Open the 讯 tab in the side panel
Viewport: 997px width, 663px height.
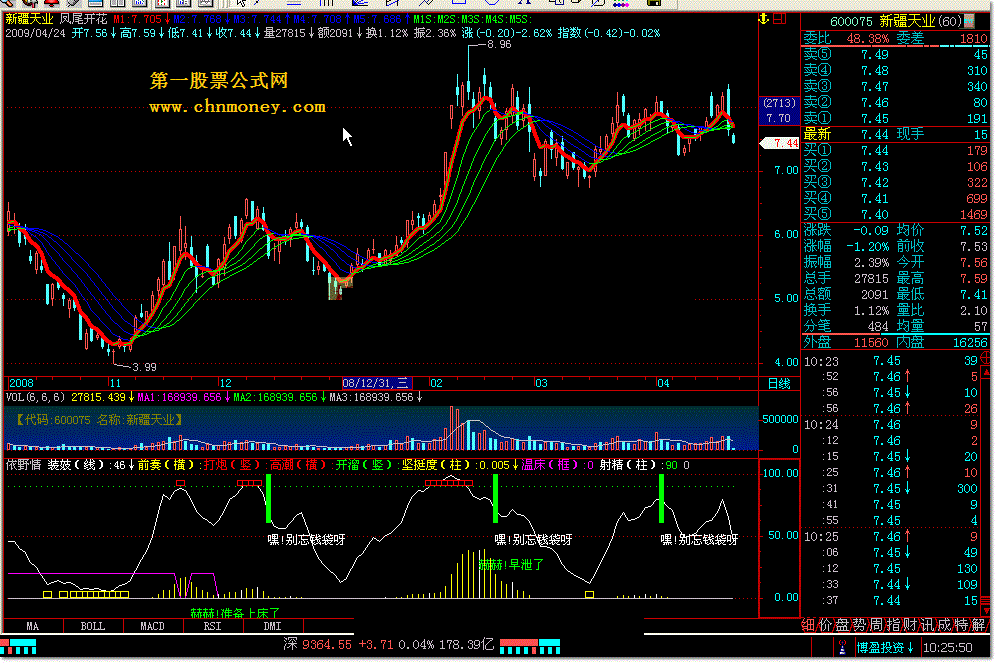click(x=927, y=625)
